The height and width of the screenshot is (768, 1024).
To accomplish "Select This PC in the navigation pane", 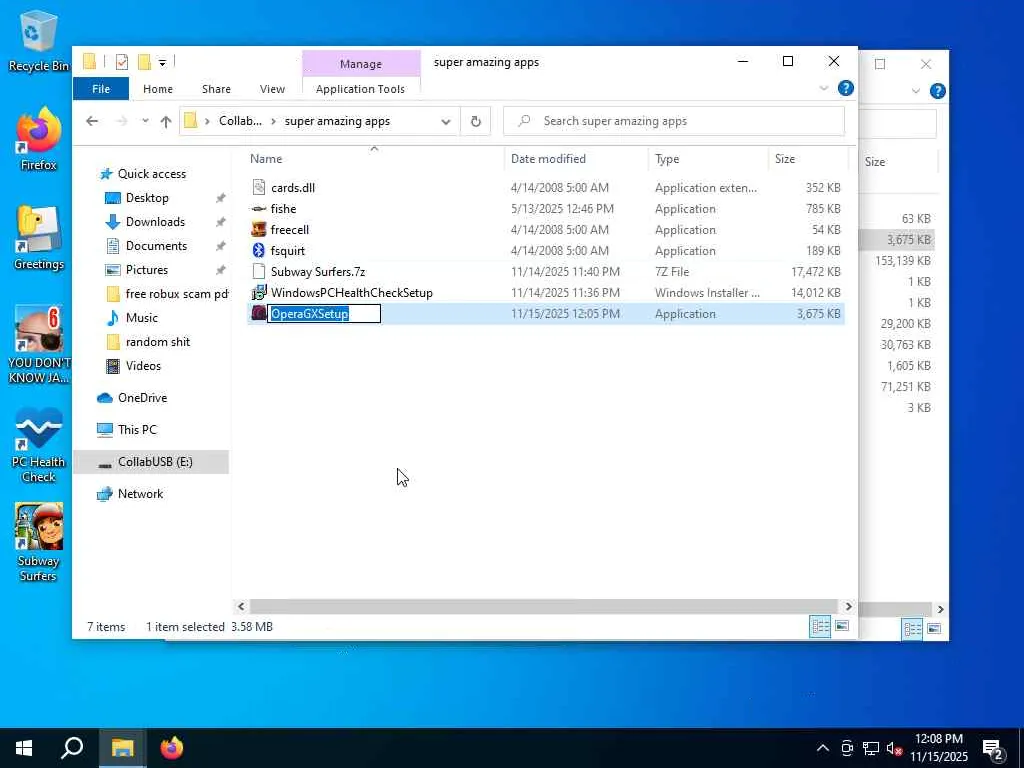I will coord(137,430).
